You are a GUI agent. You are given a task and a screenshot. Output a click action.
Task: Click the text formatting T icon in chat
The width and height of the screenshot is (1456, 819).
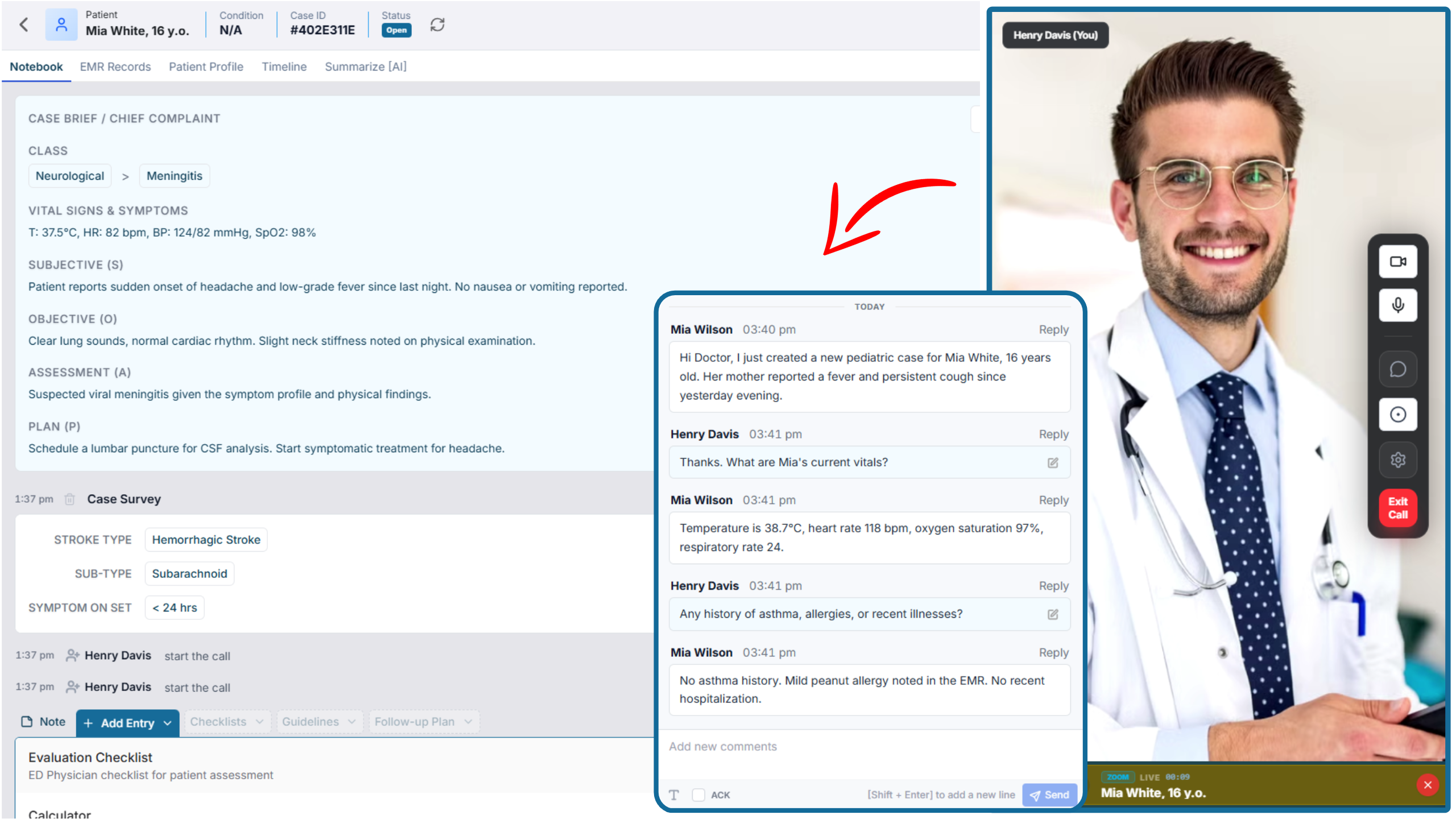pos(673,795)
